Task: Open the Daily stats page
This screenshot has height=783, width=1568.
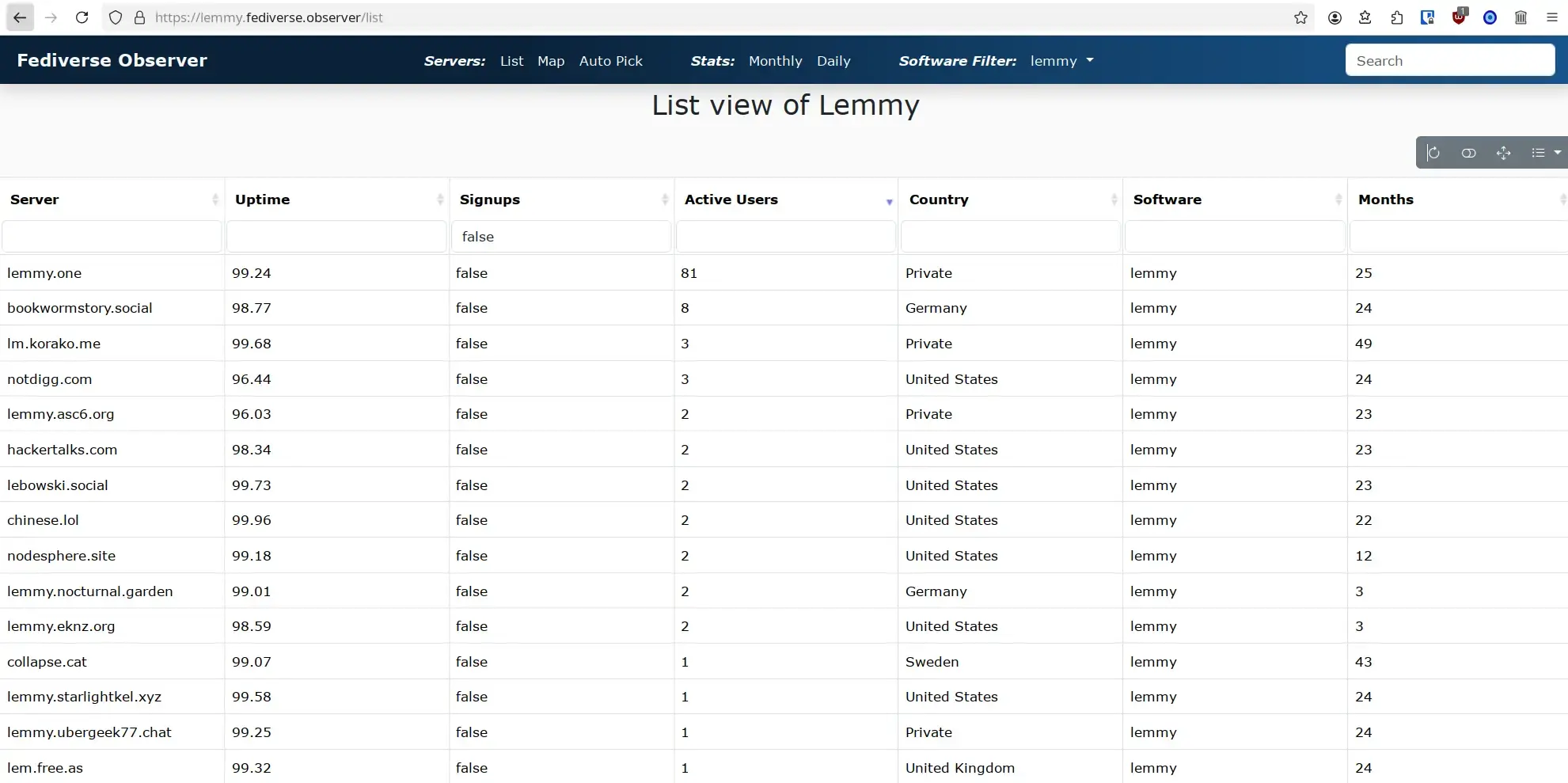Action: 833,61
